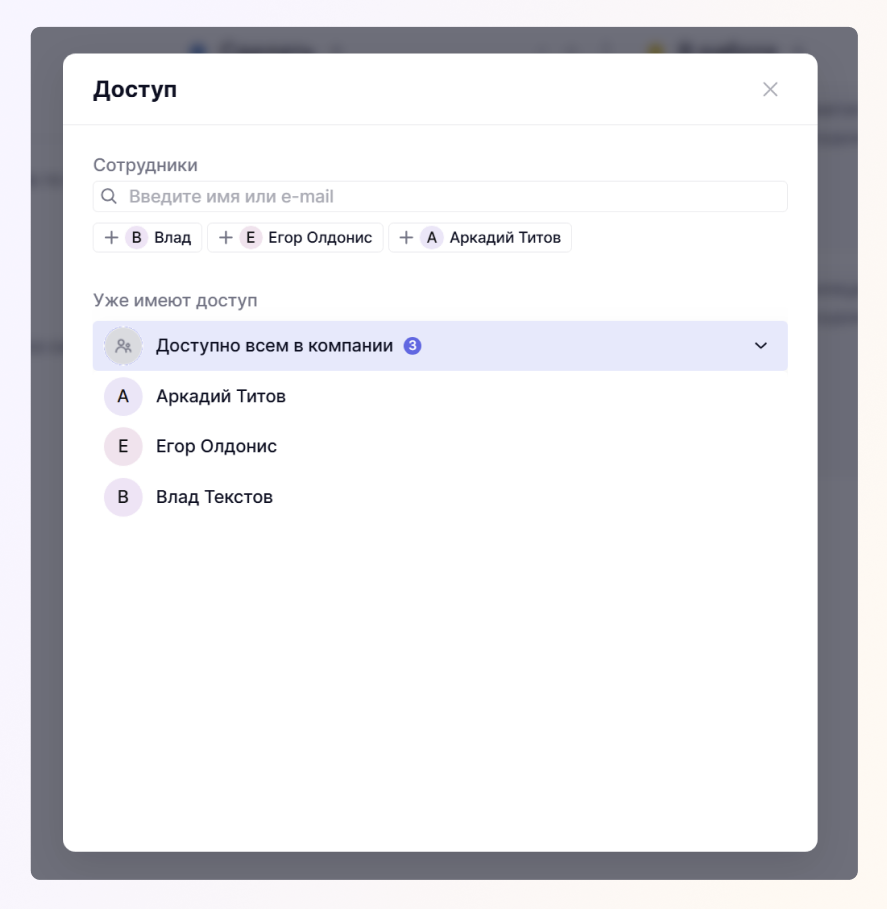Click the blue badge showing 3
The image size is (887, 909).
pyautogui.click(x=412, y=346)
